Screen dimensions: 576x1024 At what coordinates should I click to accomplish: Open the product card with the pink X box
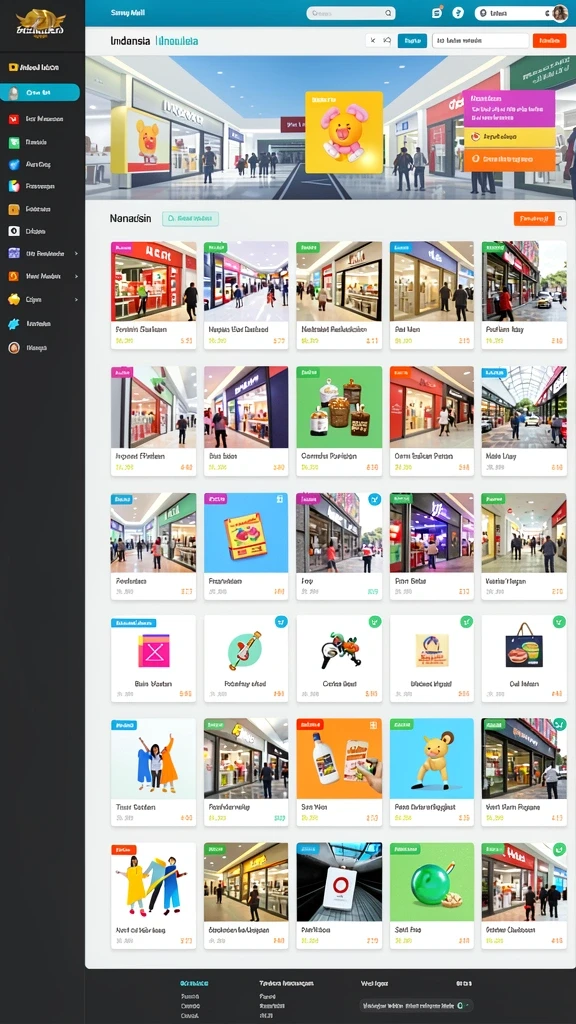[153, 658]
